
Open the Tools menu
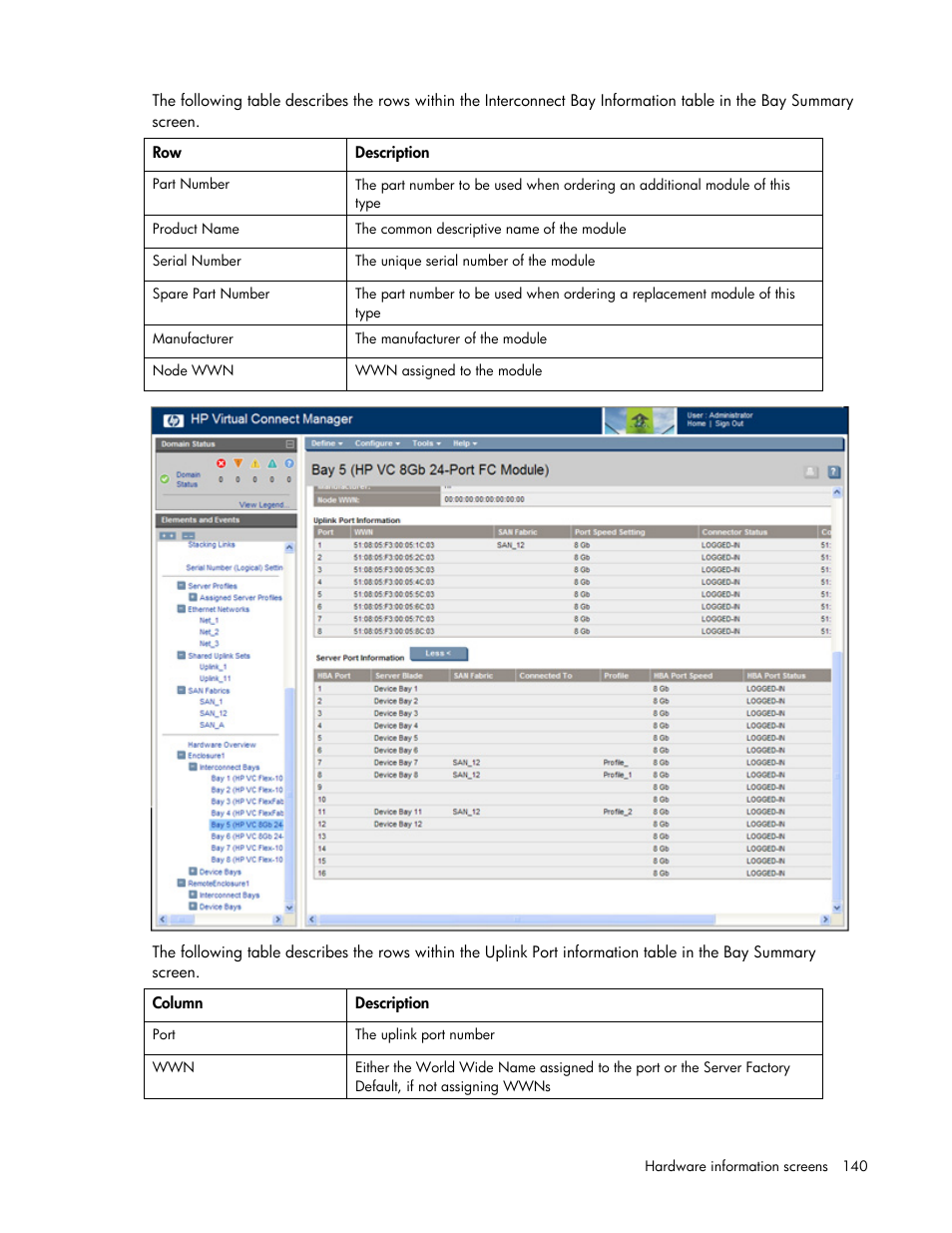[426, 443]
